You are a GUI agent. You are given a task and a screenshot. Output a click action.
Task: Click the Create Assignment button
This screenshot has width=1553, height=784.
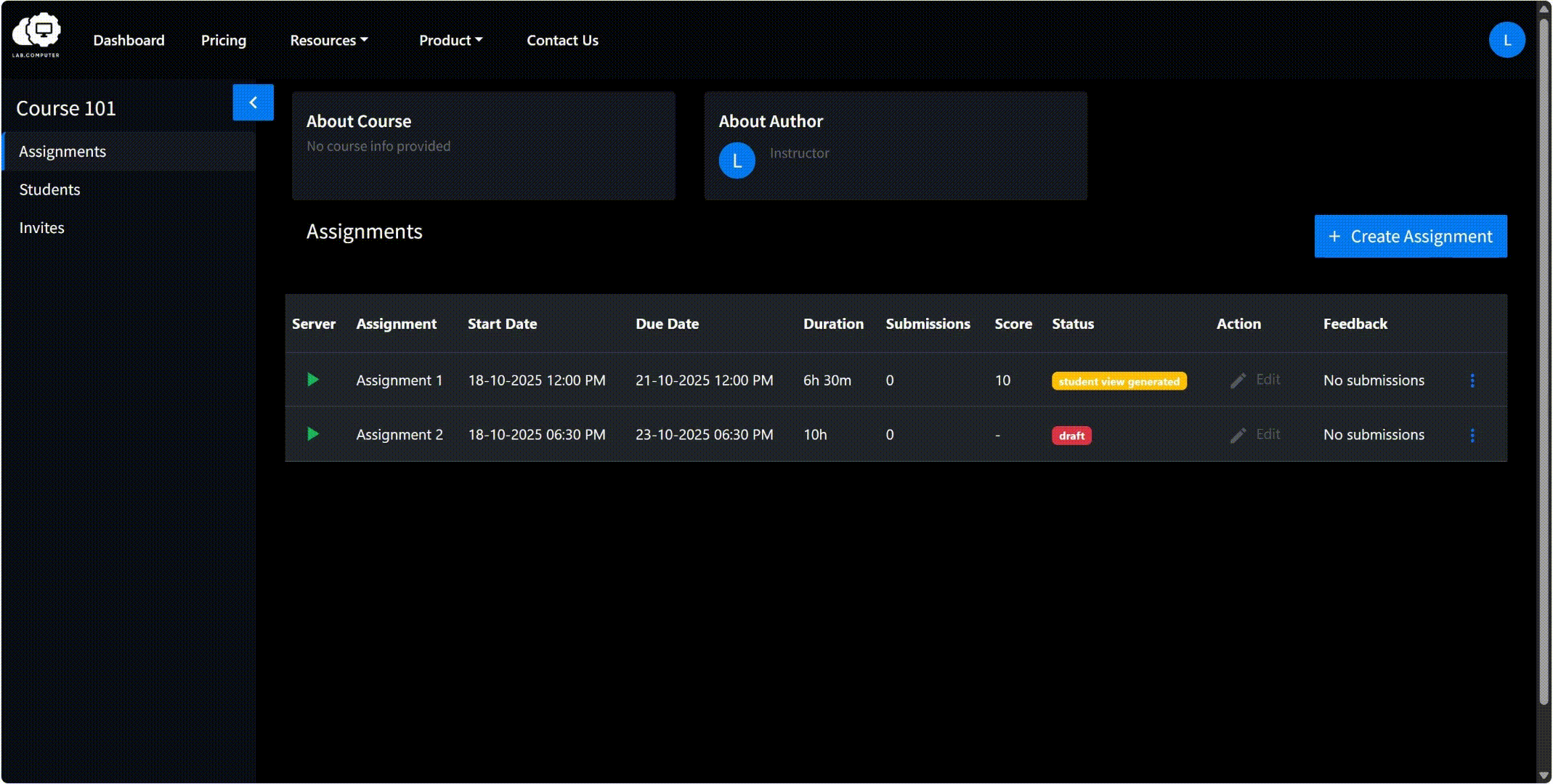click(x=1411, y=236)
